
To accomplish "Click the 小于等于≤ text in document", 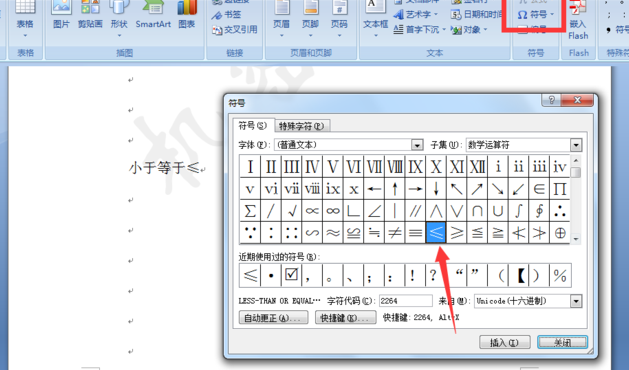I will pyautogui.click(x=164, y=167).
